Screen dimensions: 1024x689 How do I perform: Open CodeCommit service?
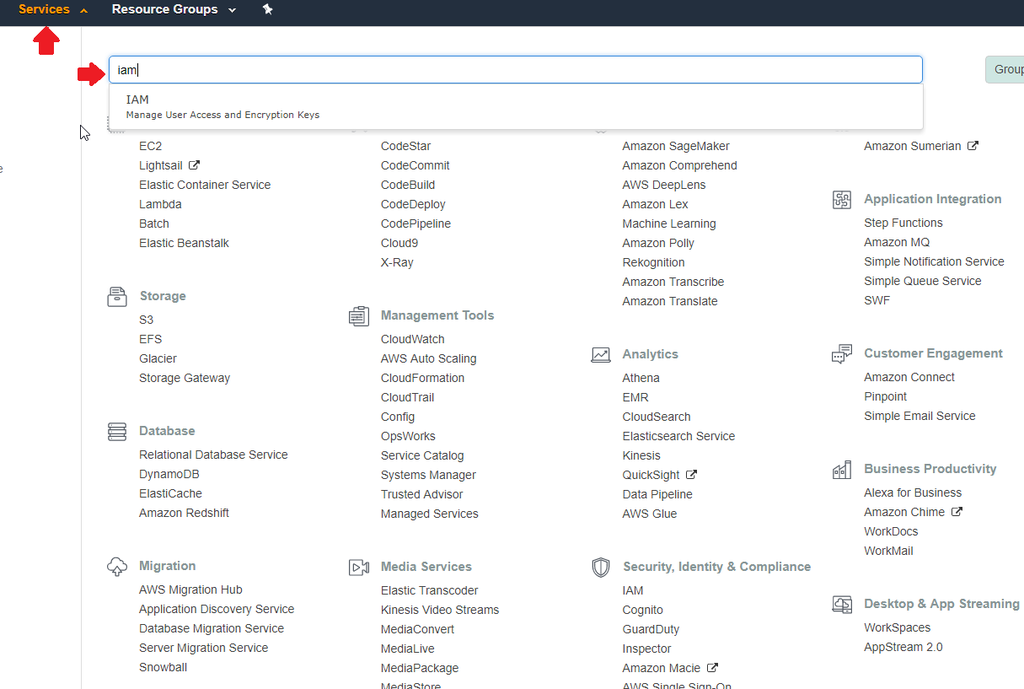coord(415,166)
